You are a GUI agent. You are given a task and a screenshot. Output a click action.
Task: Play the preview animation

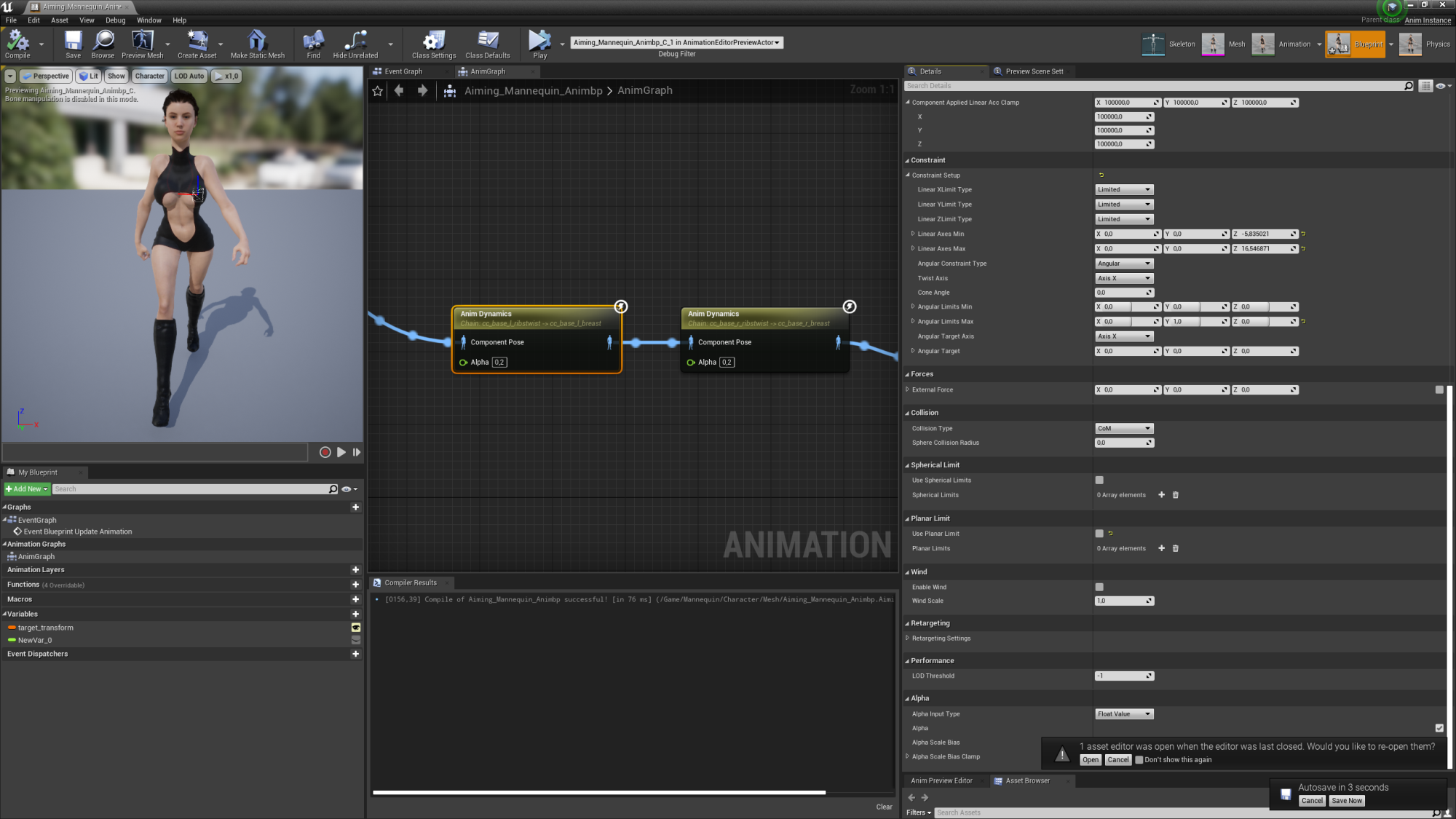click(x=341, y=452)
